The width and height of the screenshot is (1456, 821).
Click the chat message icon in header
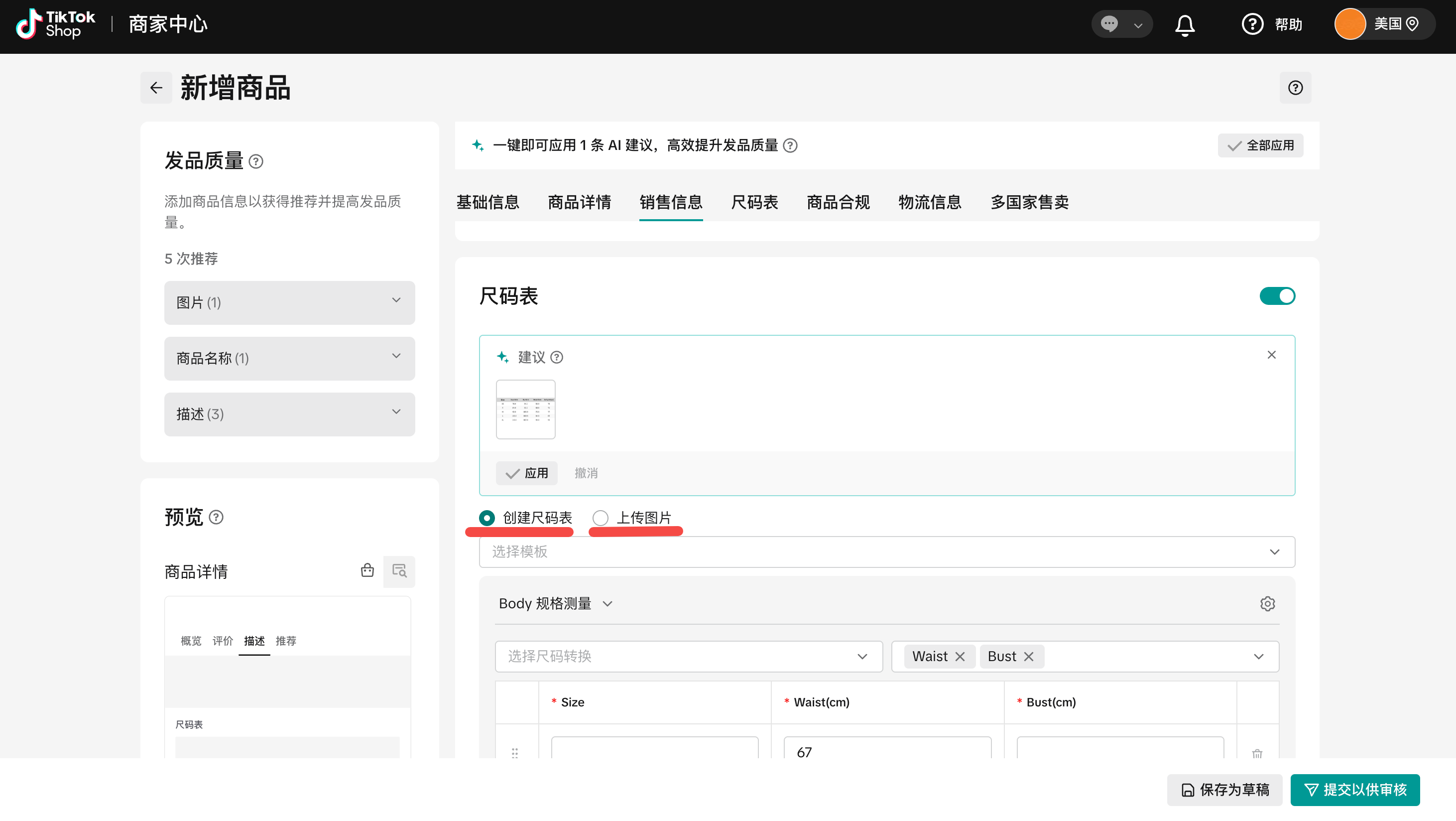1109,24
